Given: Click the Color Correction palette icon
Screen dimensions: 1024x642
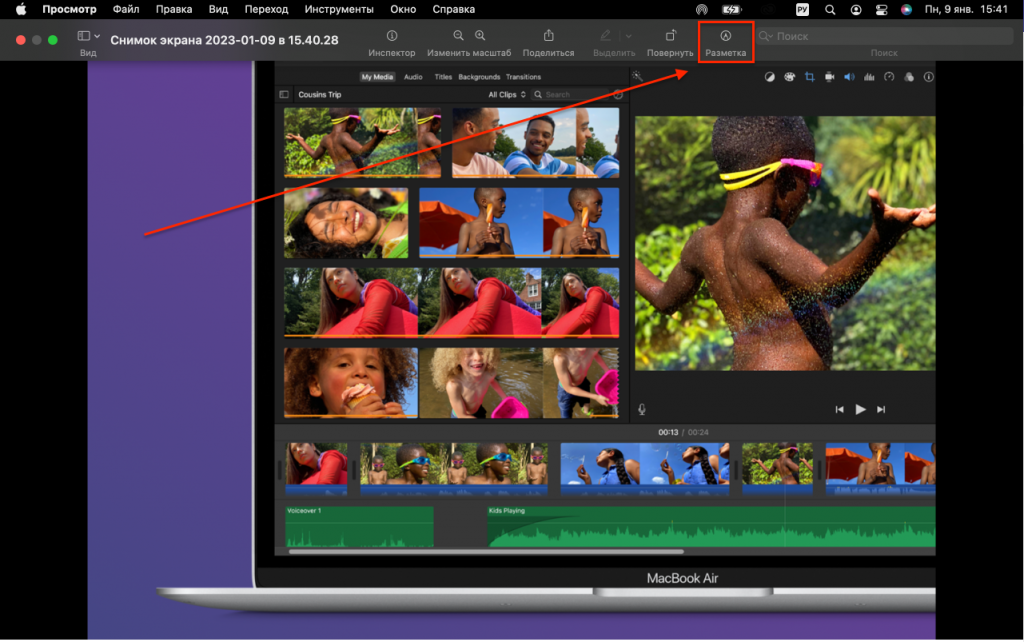Looking at the screenshot, I should [788, 77].
